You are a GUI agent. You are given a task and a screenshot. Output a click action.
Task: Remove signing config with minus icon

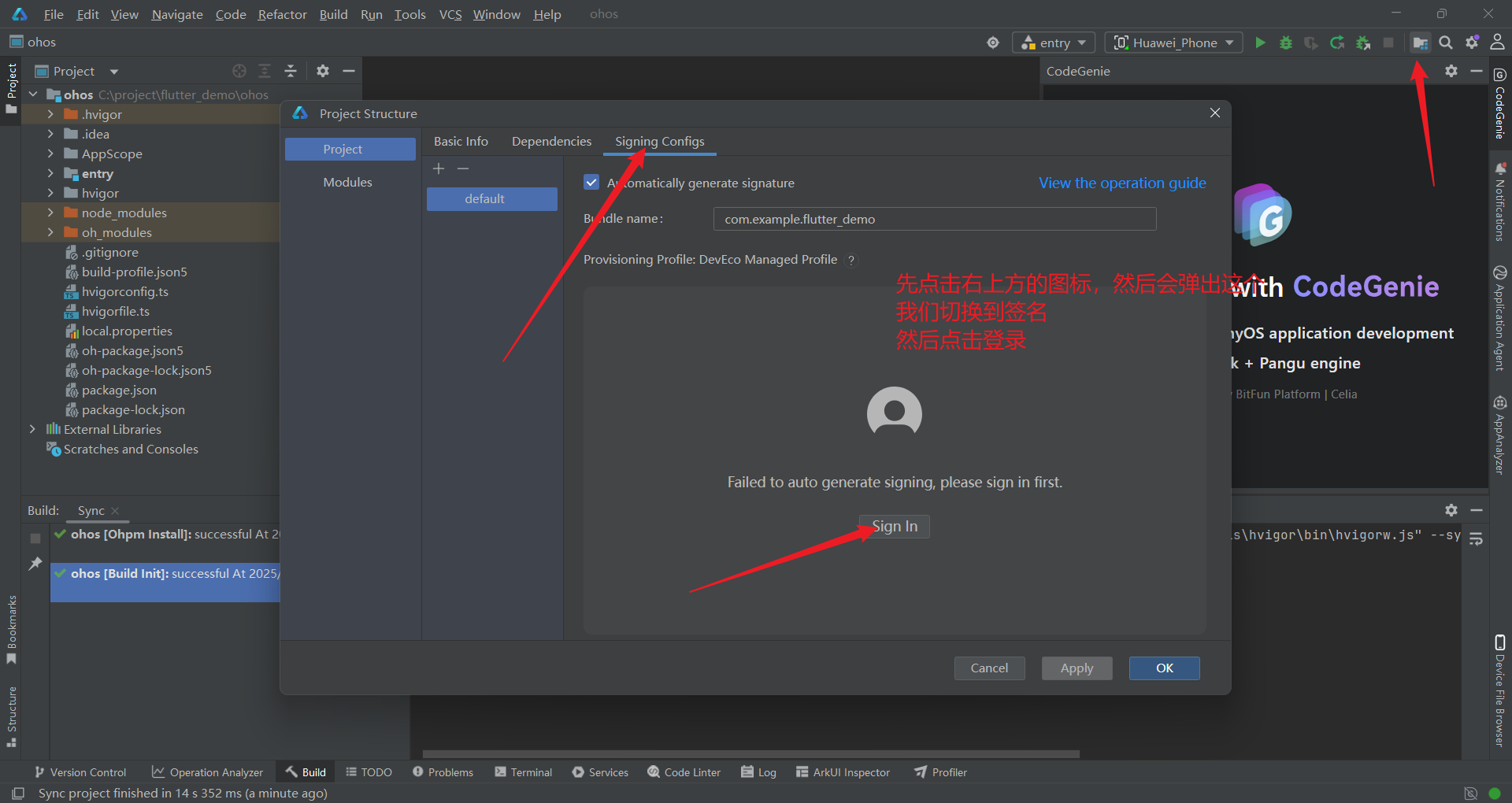463,168
